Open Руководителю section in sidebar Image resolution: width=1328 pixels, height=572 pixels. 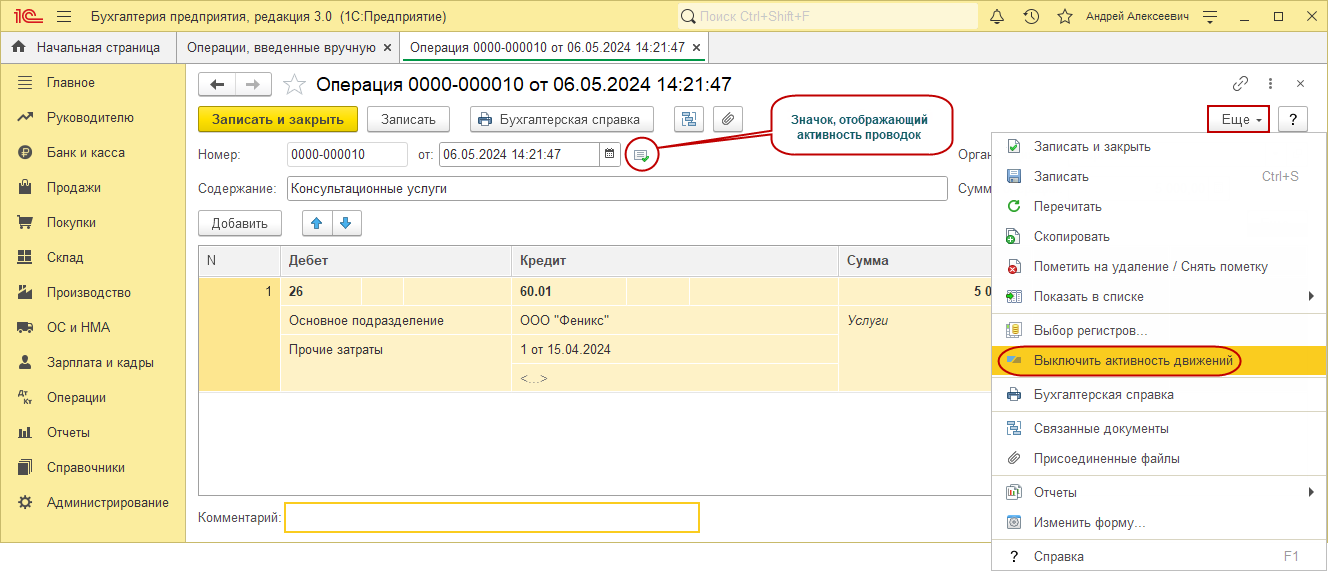tap(93, 117)
